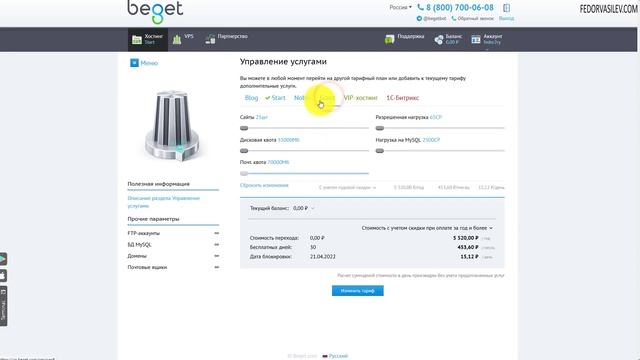640x360 pixels.
Task: Click the FTP-аккаунты row
Action: [173, 233]
